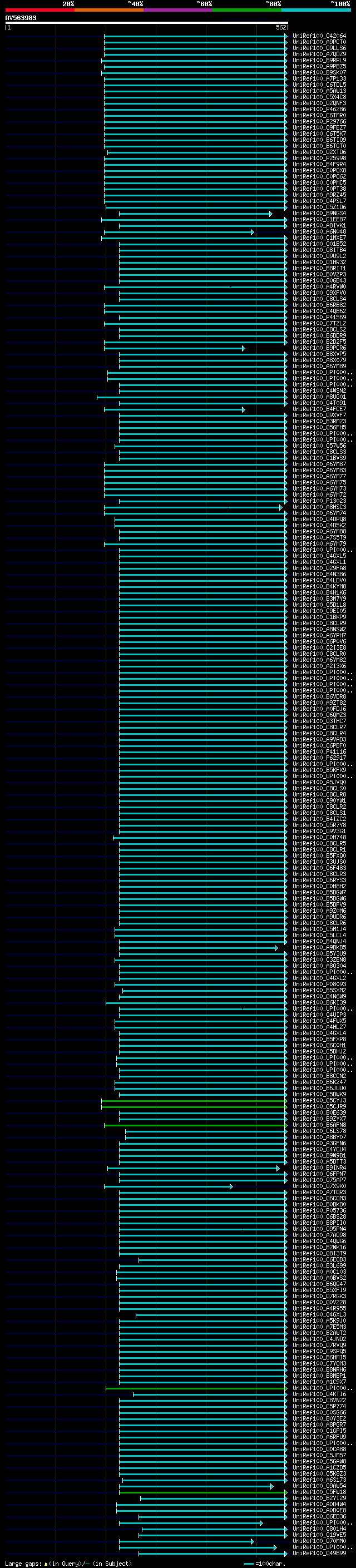
Task: Click the UniRef100_Q9LLS6 label
Action: coord(319,48)
